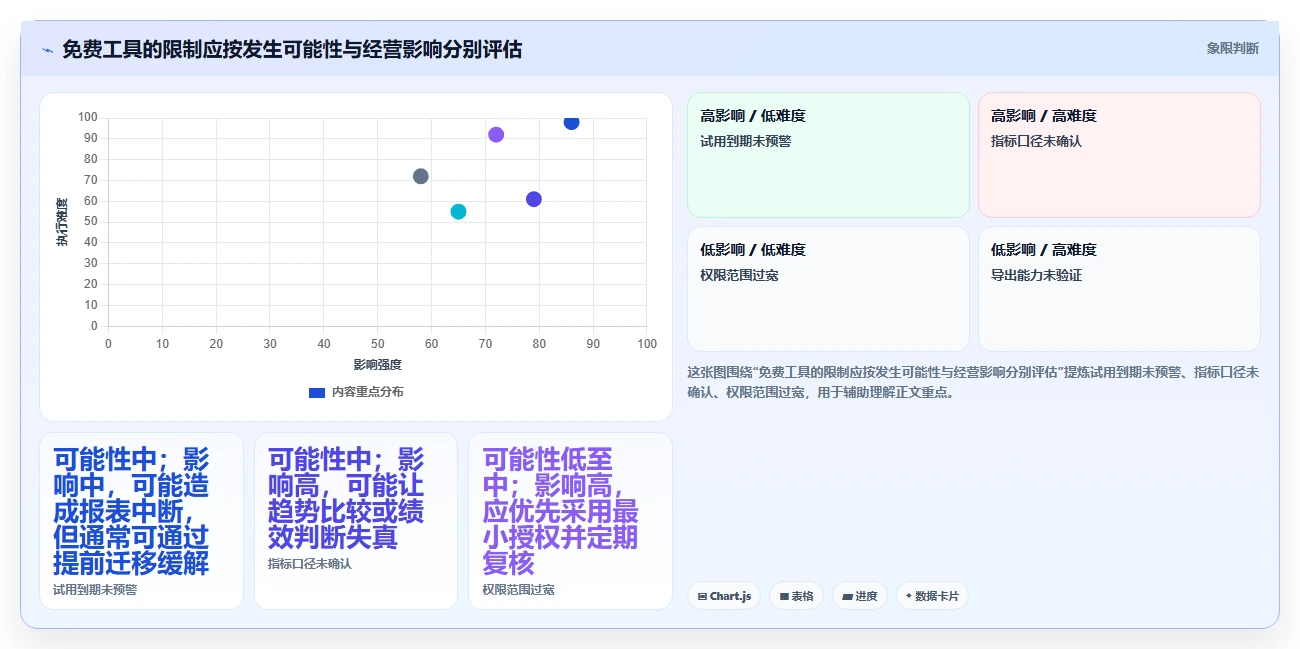This screenshot has width=1300, height=649.
Task: Click the purple scatter point
Action: coord(496,134)
